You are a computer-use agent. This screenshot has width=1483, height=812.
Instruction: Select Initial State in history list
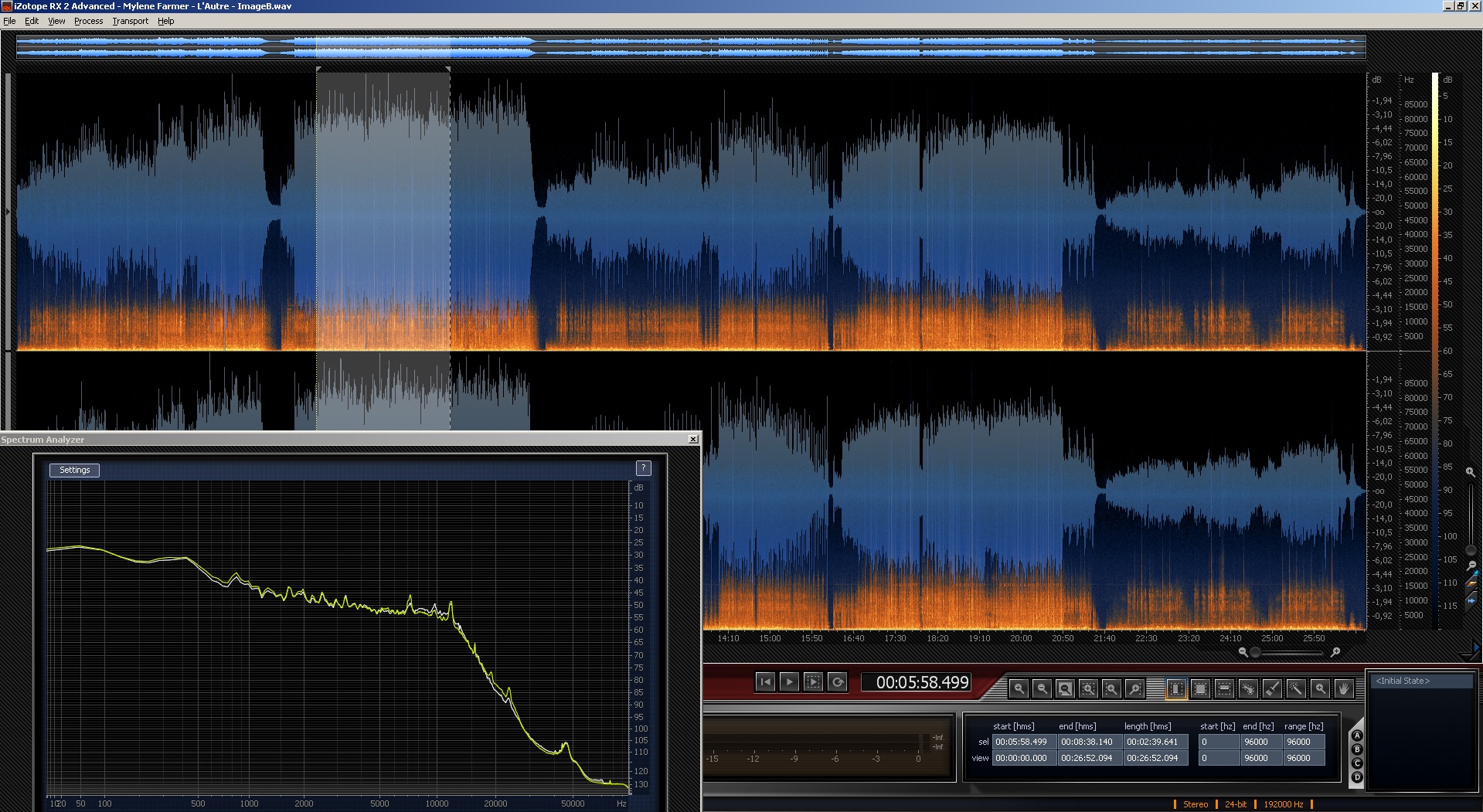pos(1420,681)
